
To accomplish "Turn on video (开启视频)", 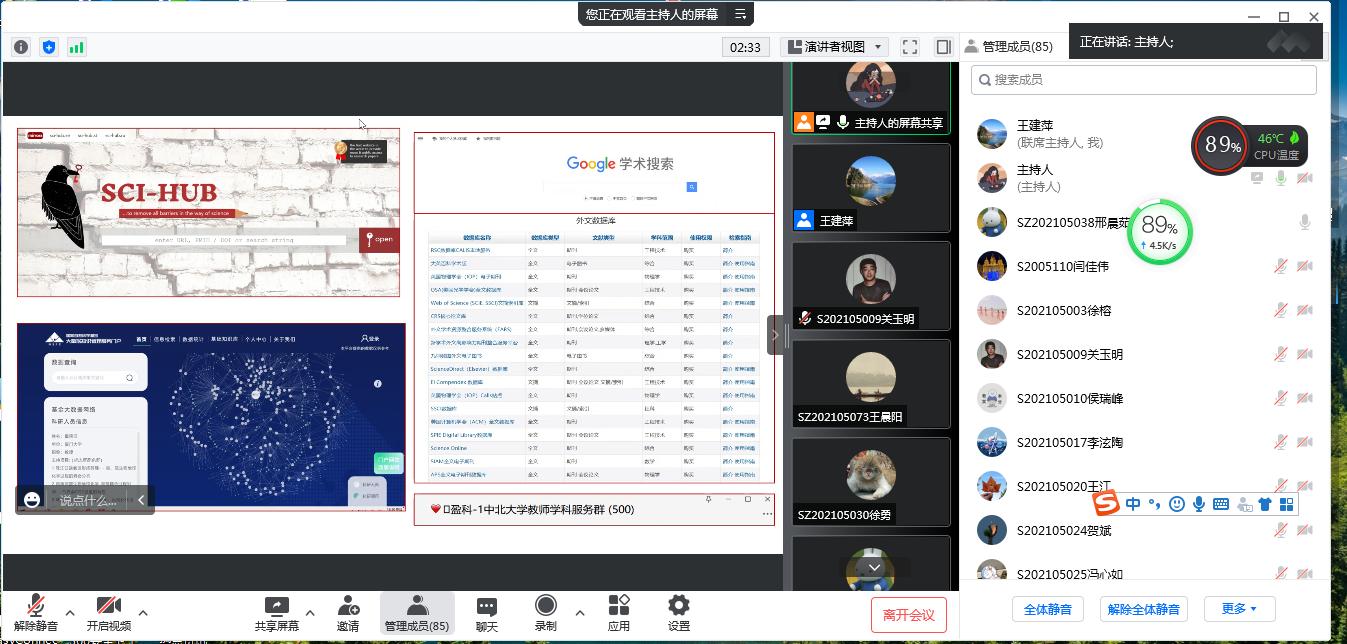I will click(x=109, y=613).
